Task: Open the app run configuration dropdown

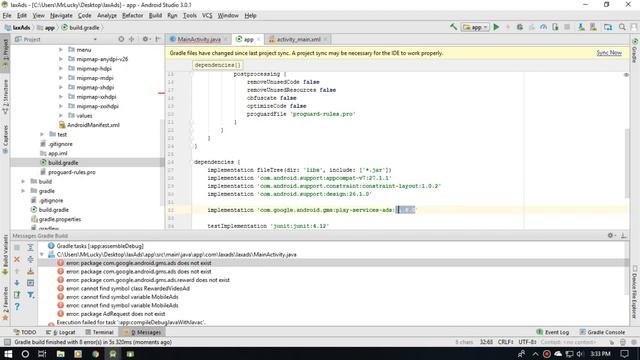Action: 475,27
